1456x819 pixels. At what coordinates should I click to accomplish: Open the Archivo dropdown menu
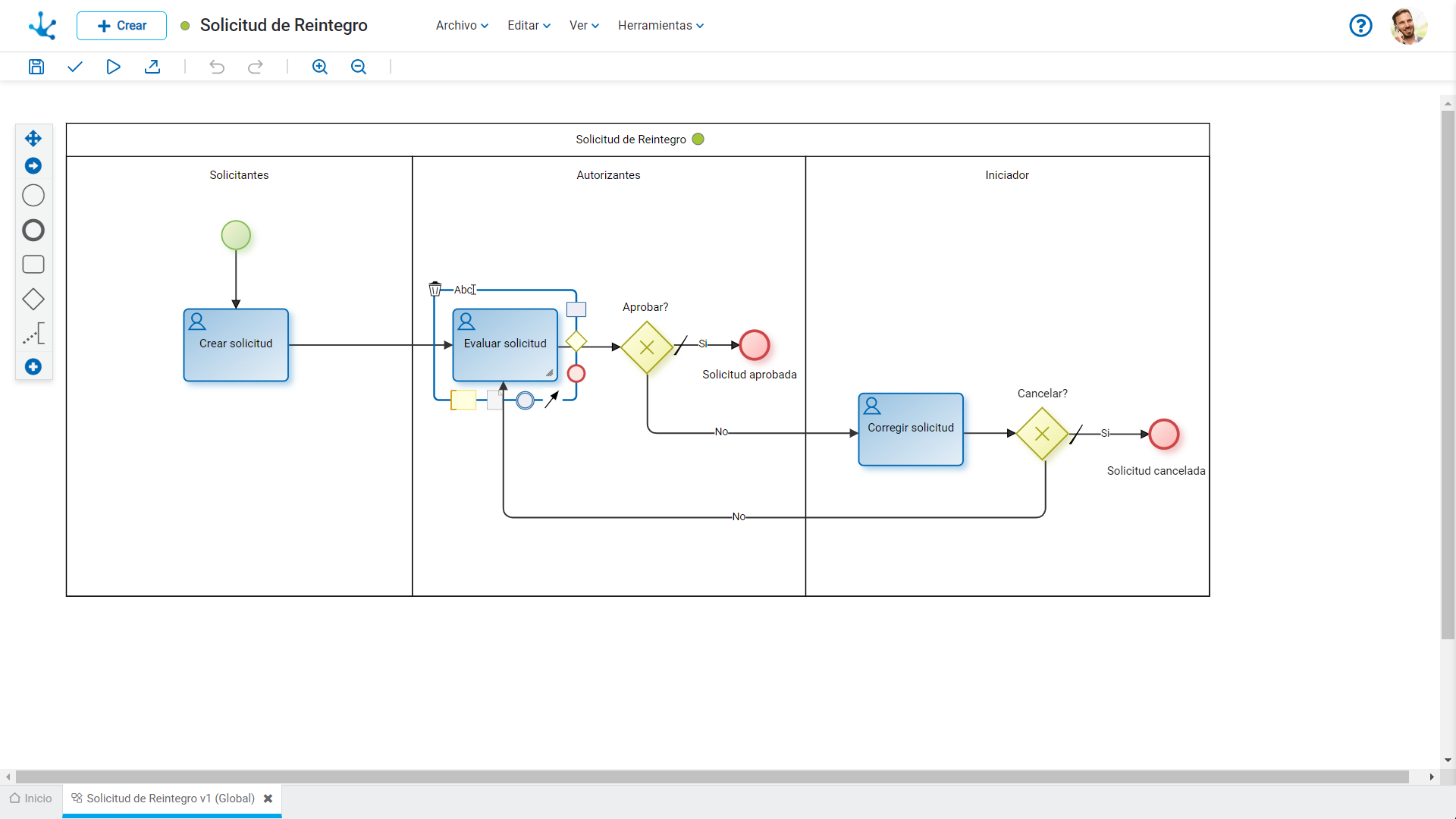coord(462,25)
